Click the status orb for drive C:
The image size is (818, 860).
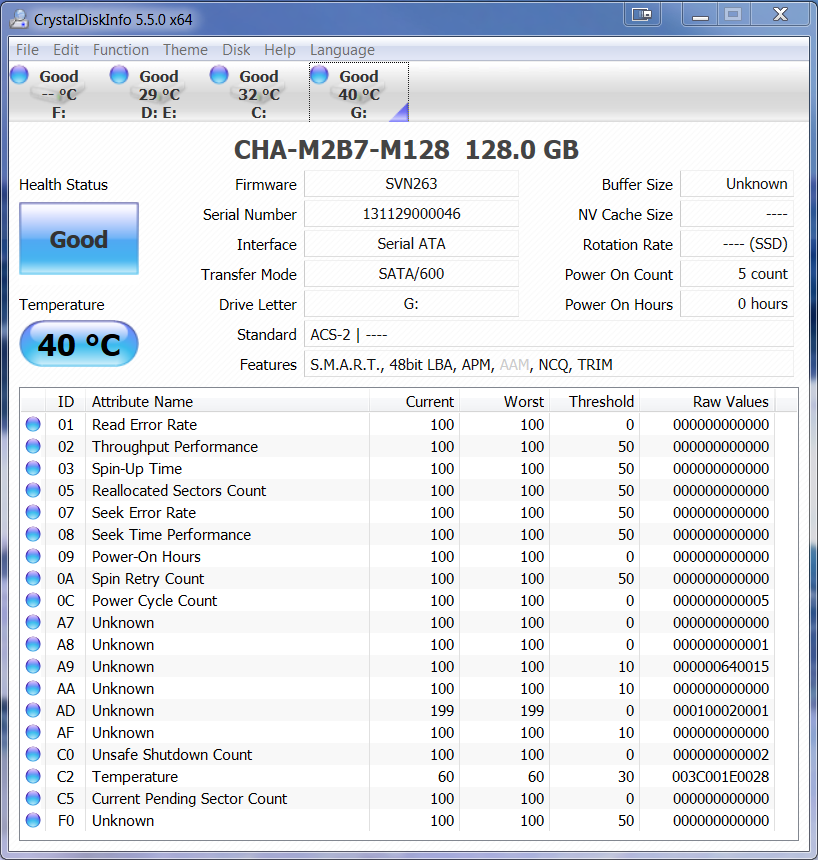pos(219,75)
